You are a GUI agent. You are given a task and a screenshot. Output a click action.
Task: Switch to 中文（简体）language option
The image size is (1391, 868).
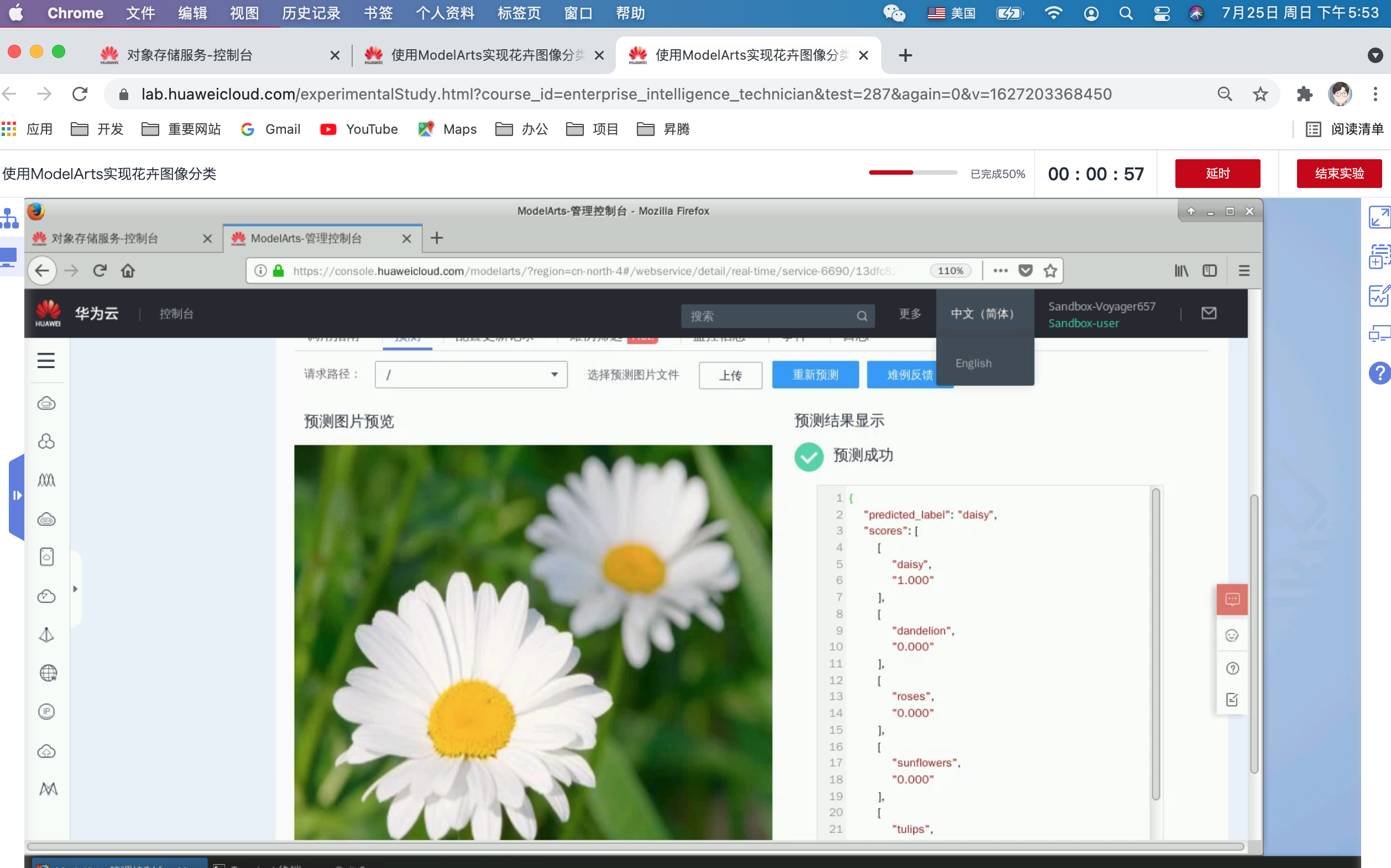[983, 313]
